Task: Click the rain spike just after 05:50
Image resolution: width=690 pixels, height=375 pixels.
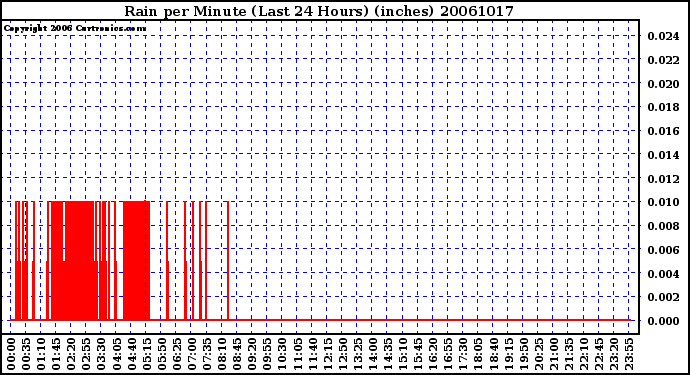Action: point(167,261)
